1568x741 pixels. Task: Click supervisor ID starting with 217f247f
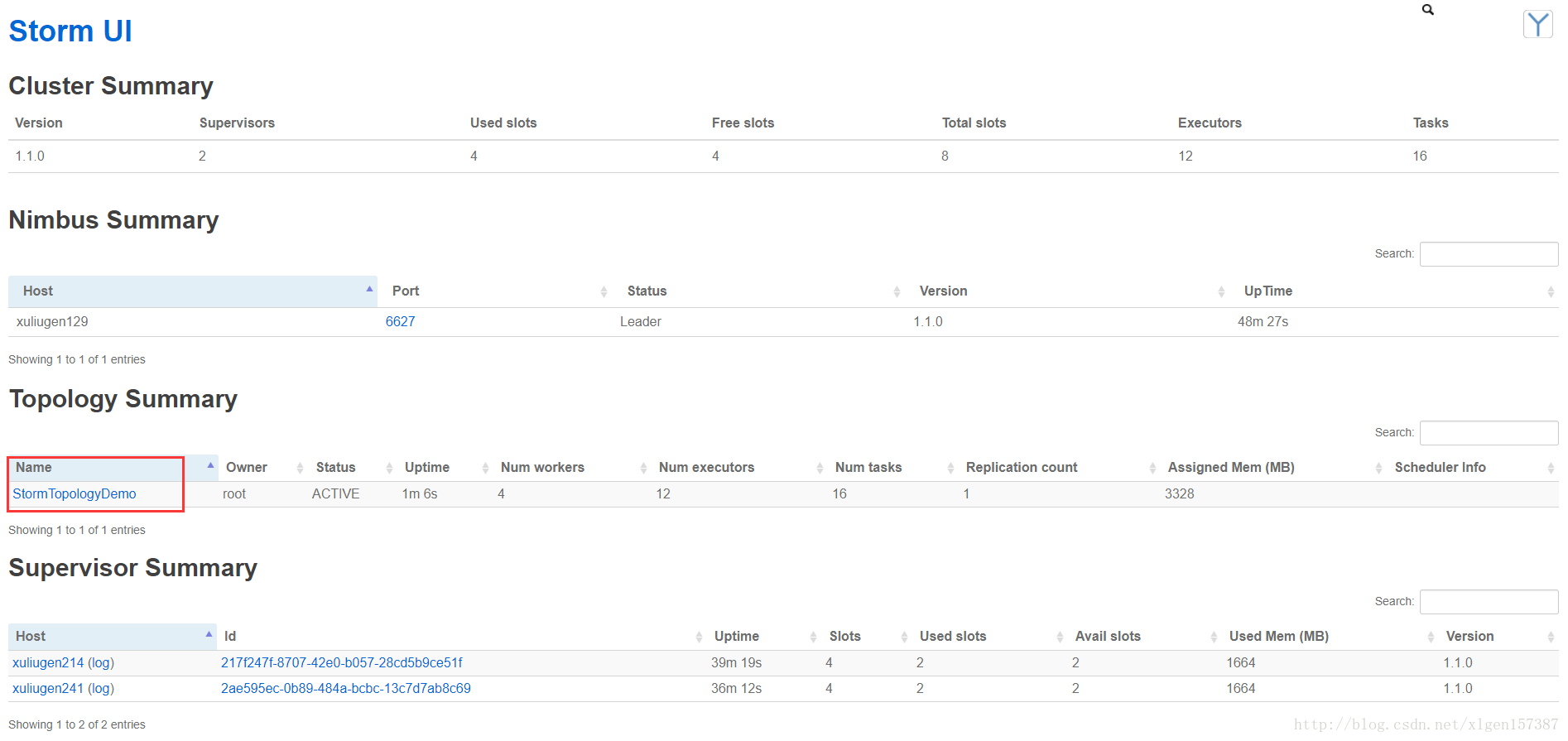pyautogui.click(x=341, y=663)
